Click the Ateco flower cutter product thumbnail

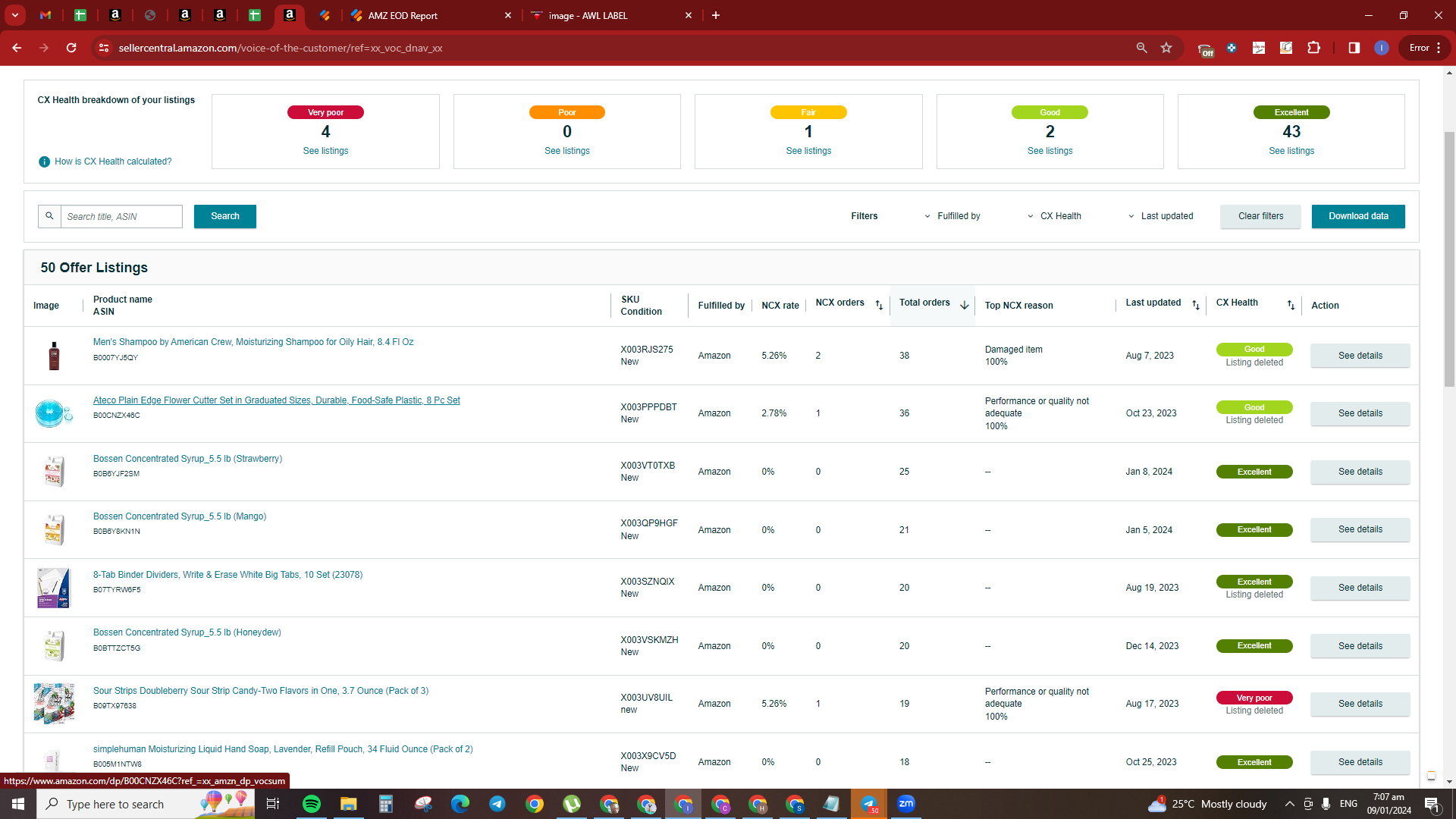pos(54,413)
